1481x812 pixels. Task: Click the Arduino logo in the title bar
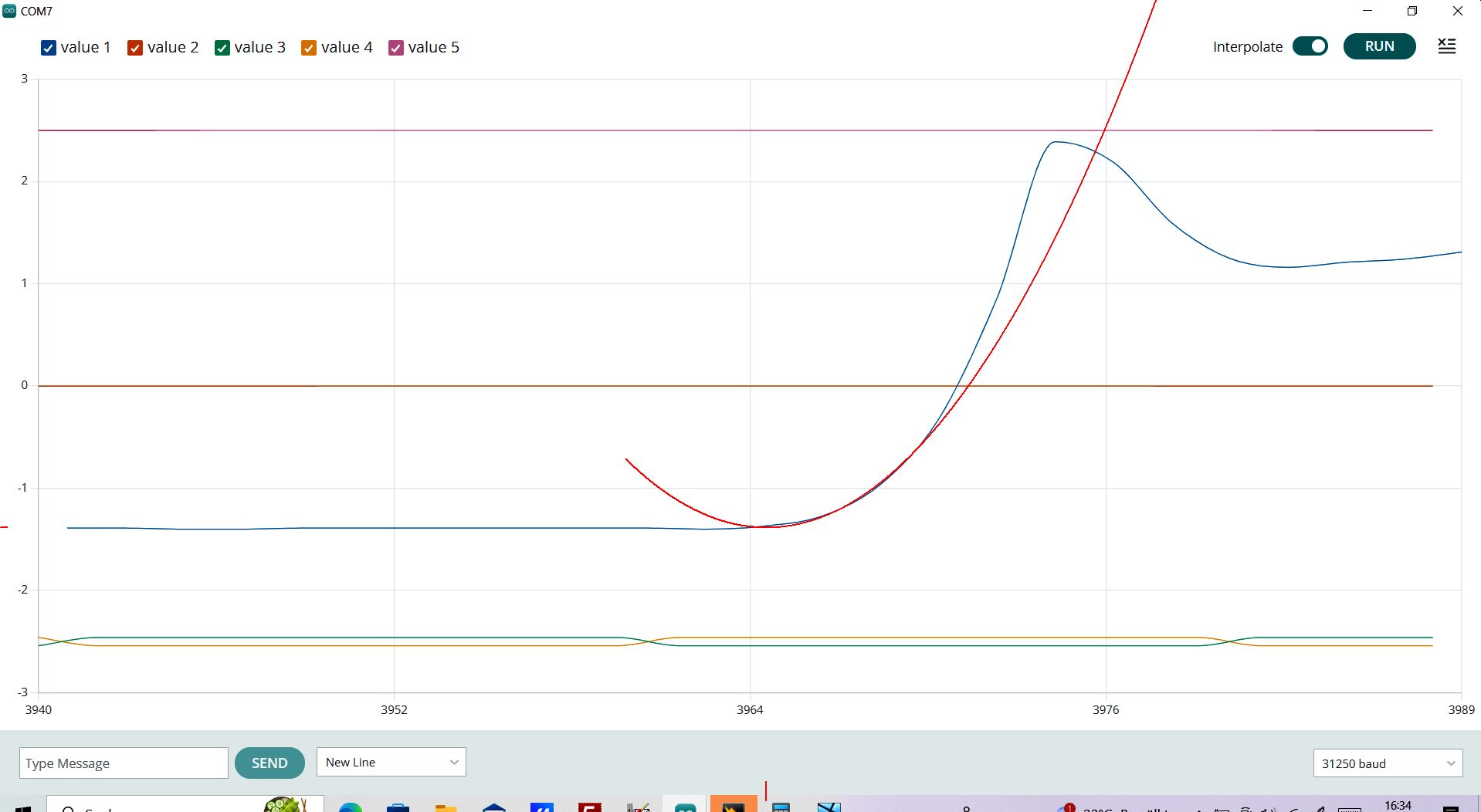coord(9,11)
